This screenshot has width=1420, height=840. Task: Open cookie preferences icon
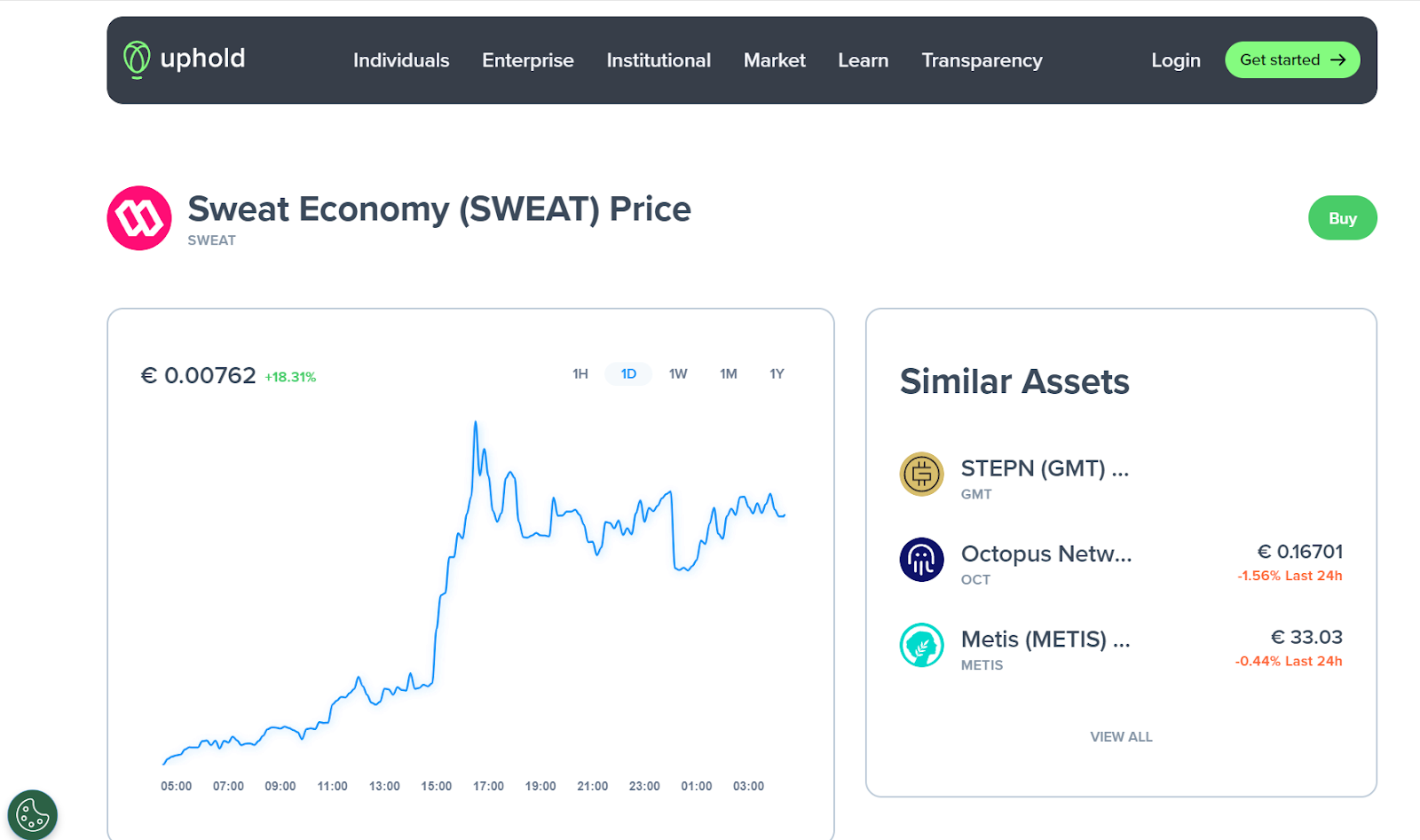click(x=33, y=814)
